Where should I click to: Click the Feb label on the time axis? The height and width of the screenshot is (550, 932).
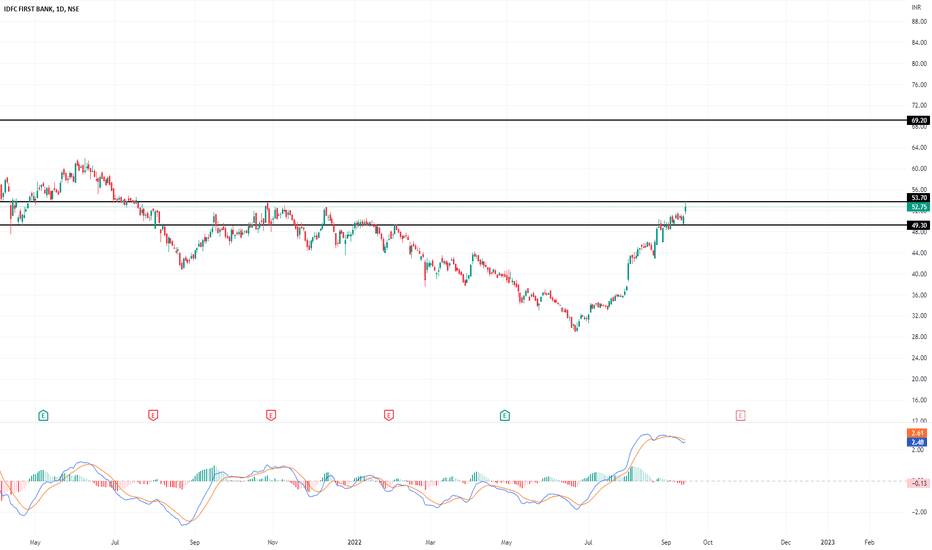point(869,542)
